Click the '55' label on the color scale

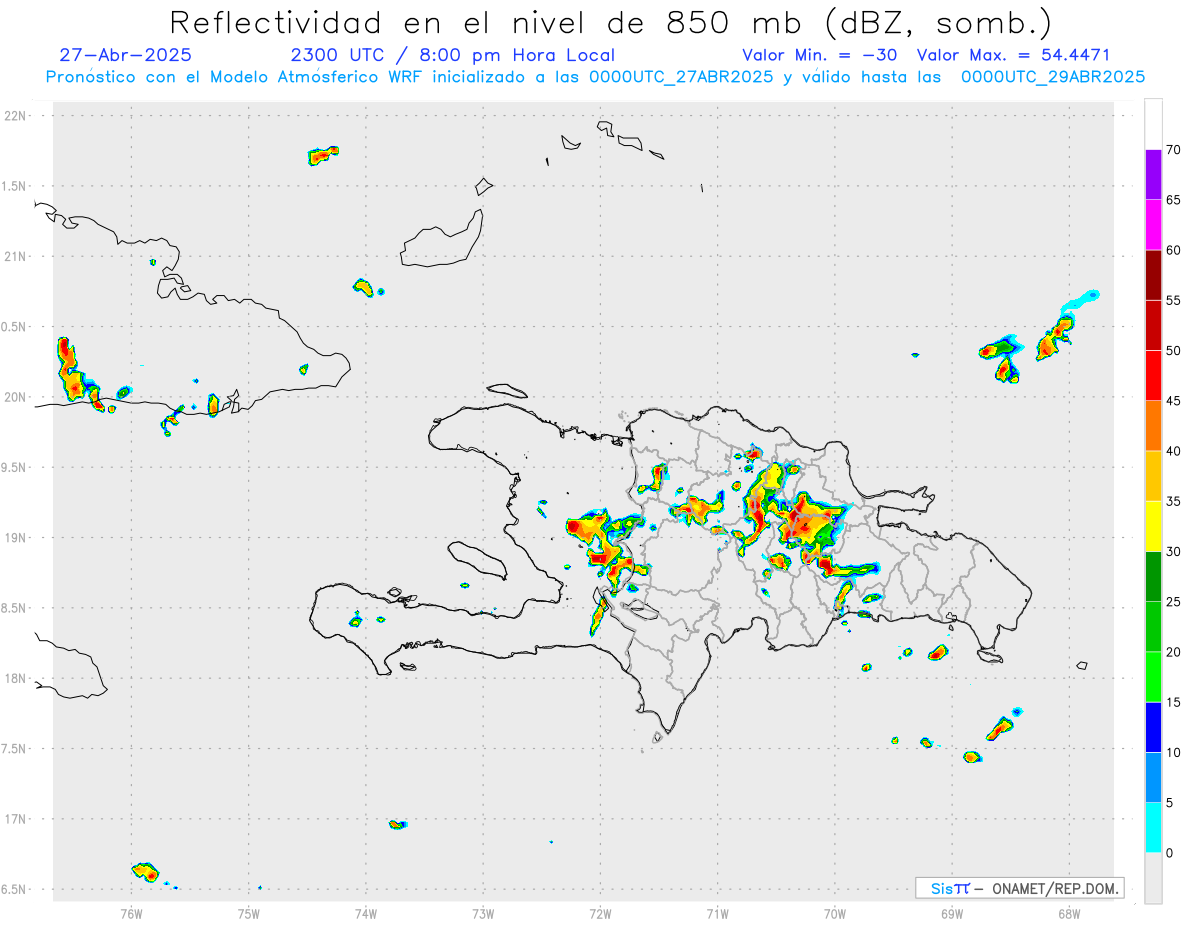[1174, 300]
